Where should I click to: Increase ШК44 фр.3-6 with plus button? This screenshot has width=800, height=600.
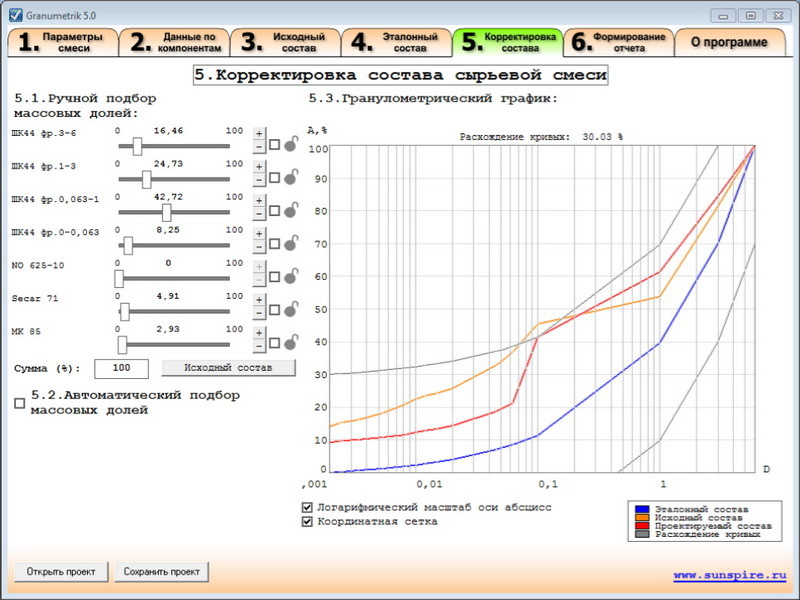259,134
